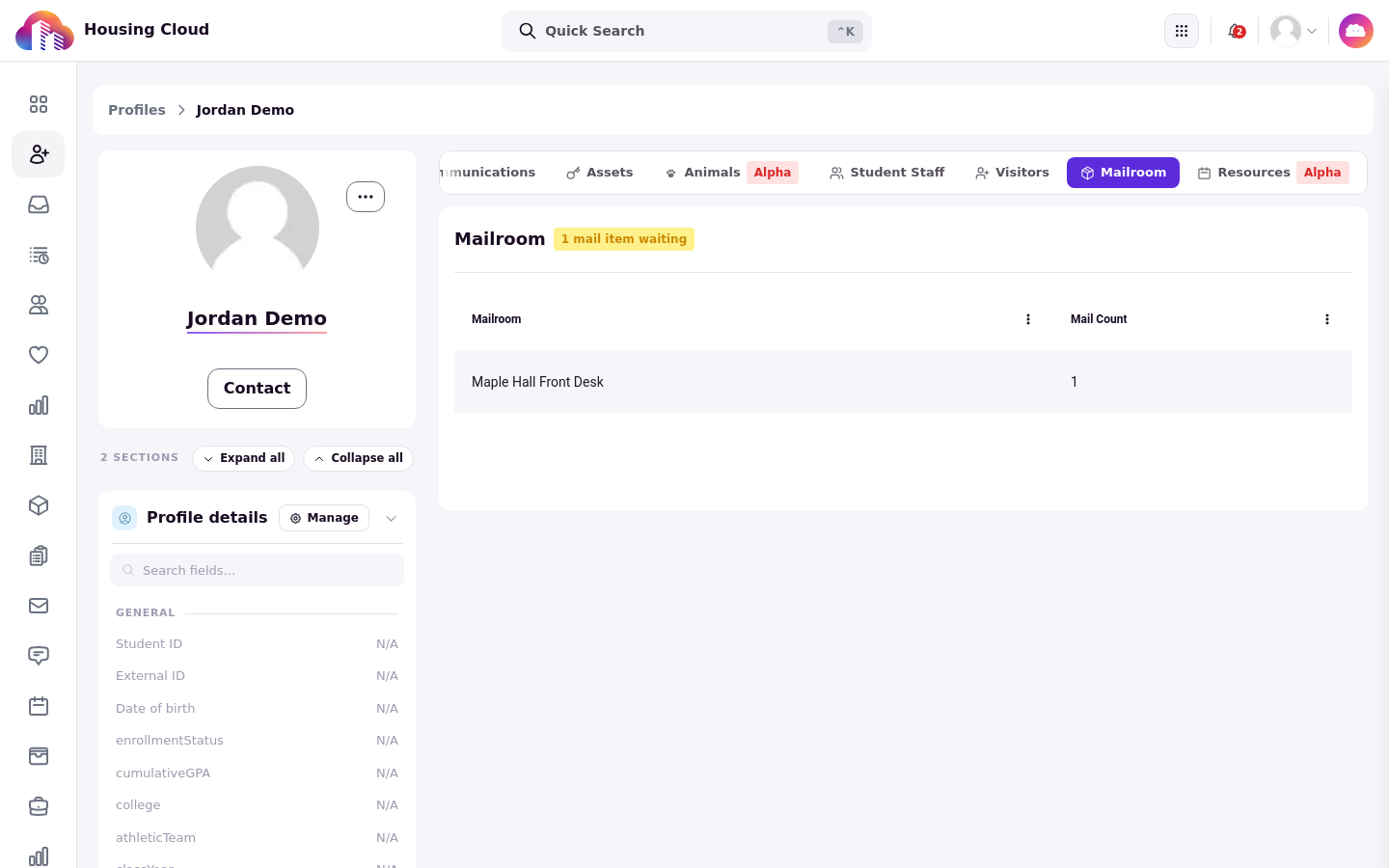Expand all profile sections
The height and width of the screenshot is (868, 1389).
pos(244,458)
